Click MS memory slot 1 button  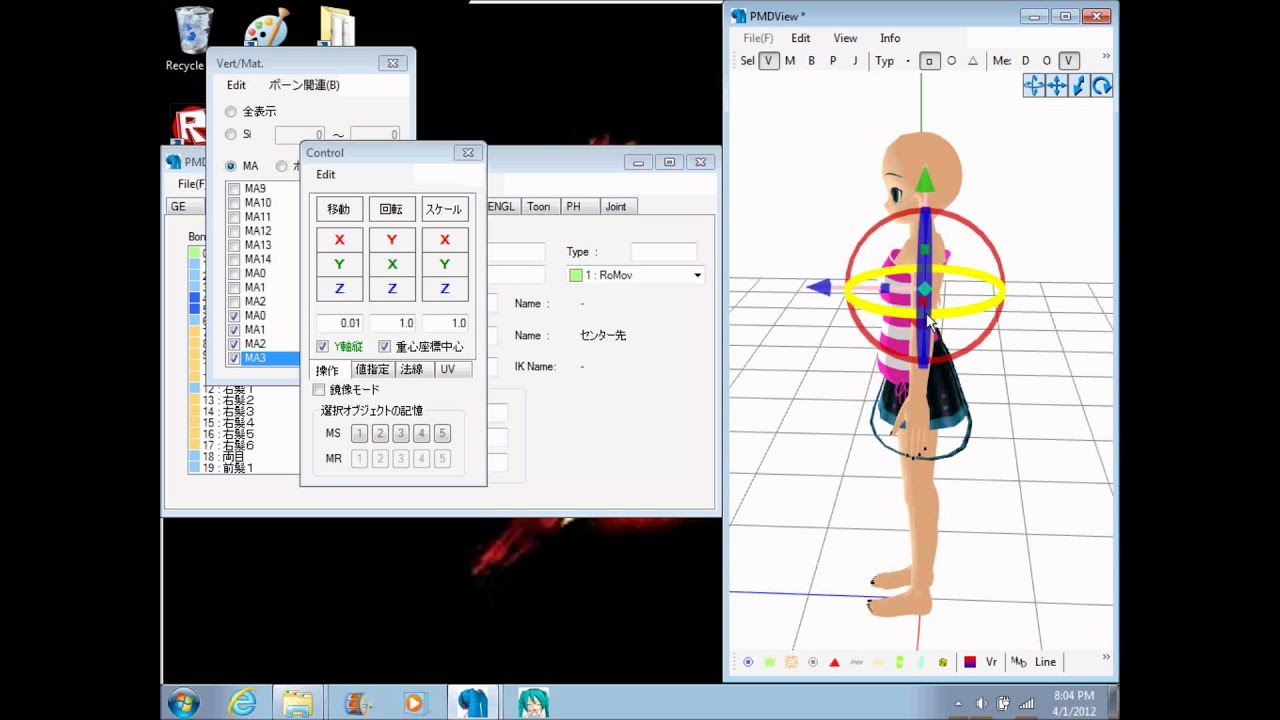[x=359, y=433]
